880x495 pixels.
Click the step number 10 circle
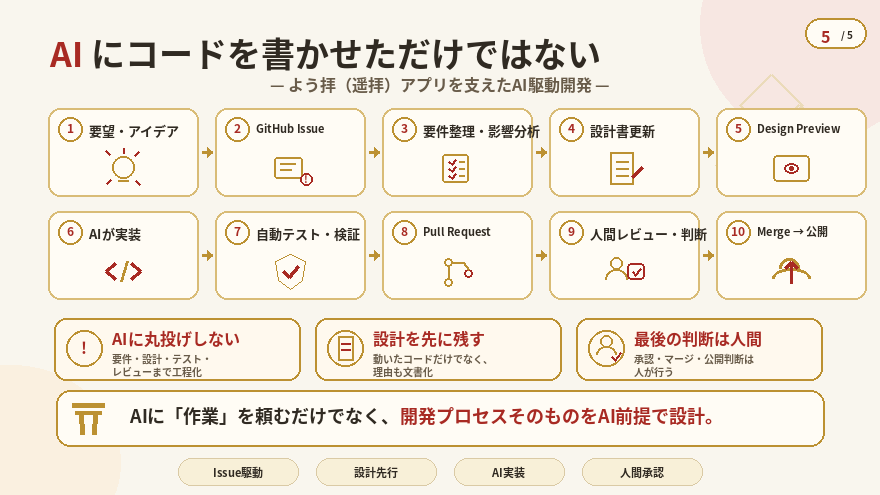(x=738, y=232)
